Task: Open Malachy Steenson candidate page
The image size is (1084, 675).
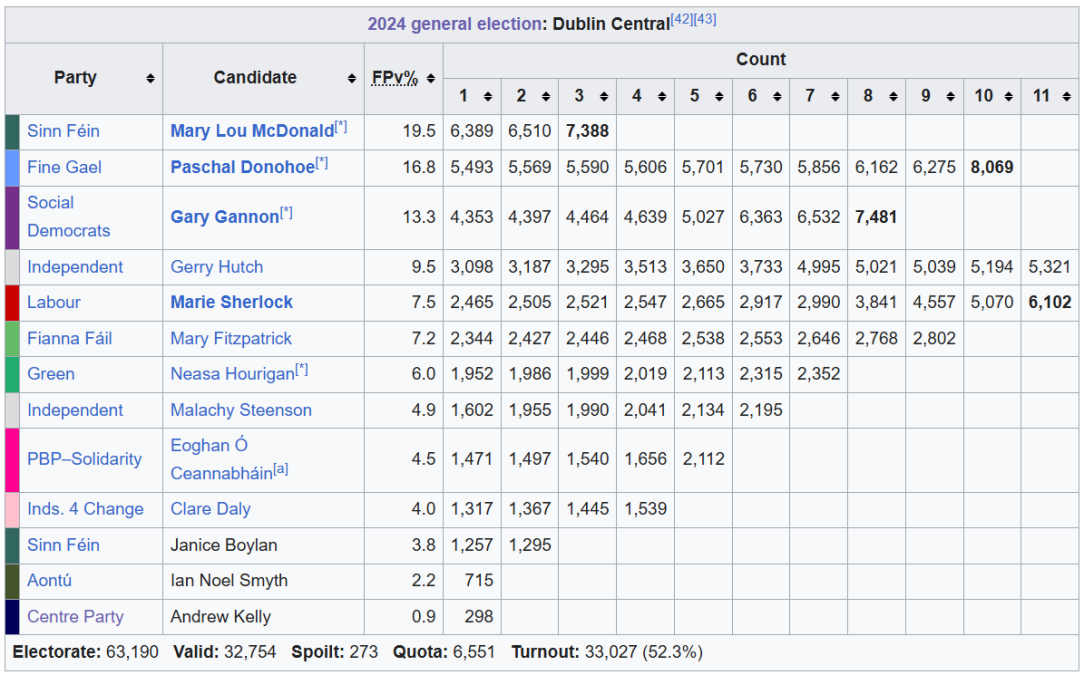Action: 241,410
